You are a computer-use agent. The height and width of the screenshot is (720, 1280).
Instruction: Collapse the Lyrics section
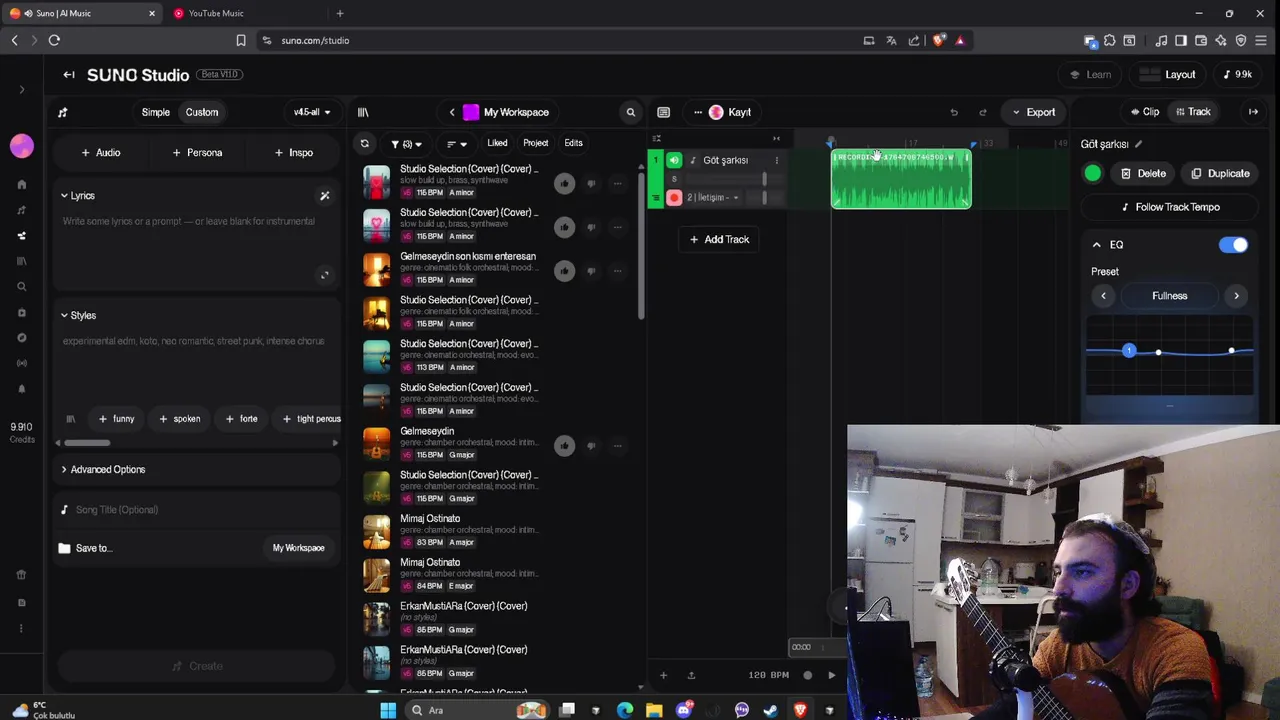(77, 196)
